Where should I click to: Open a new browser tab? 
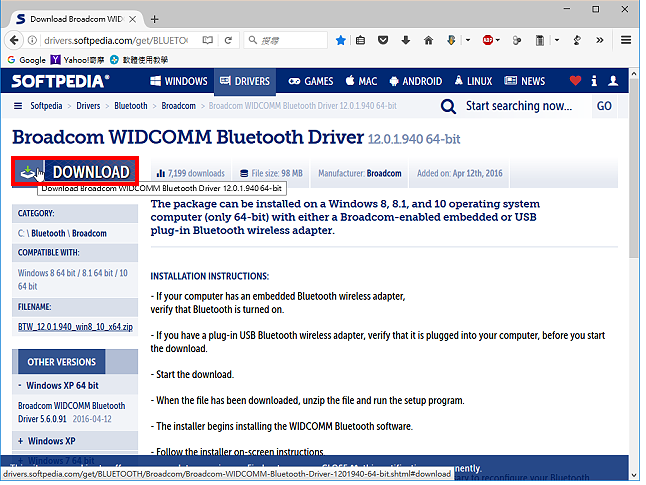pyautogui.click(x=154, y=19)
